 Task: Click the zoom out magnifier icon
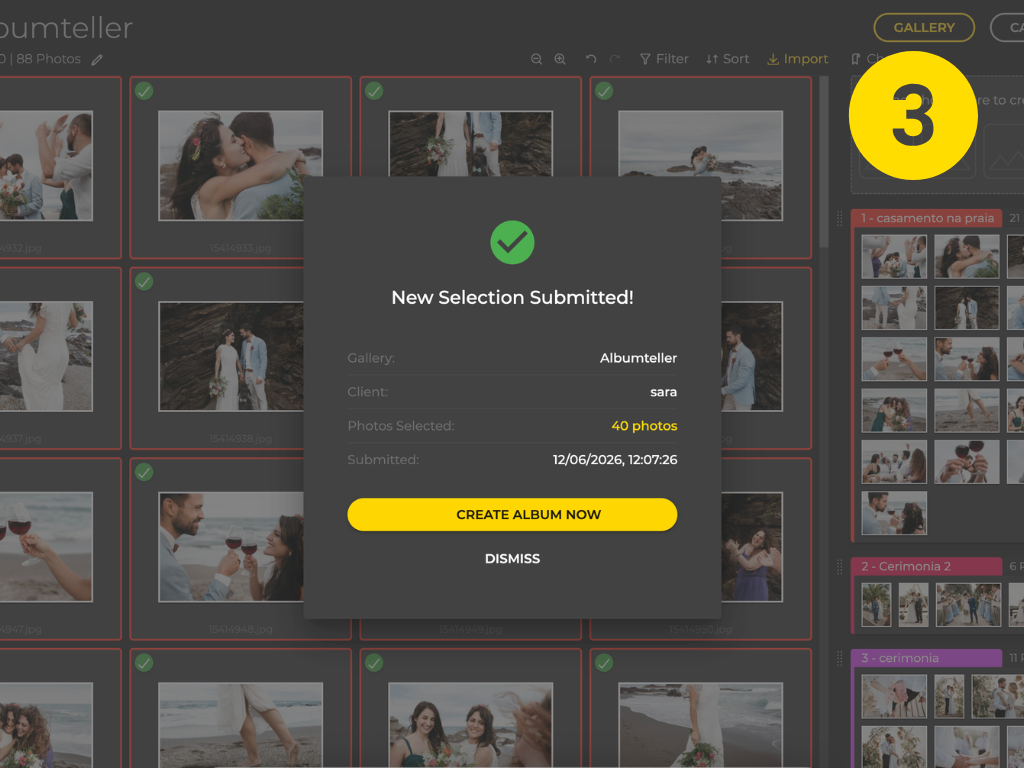pos(536,59)
